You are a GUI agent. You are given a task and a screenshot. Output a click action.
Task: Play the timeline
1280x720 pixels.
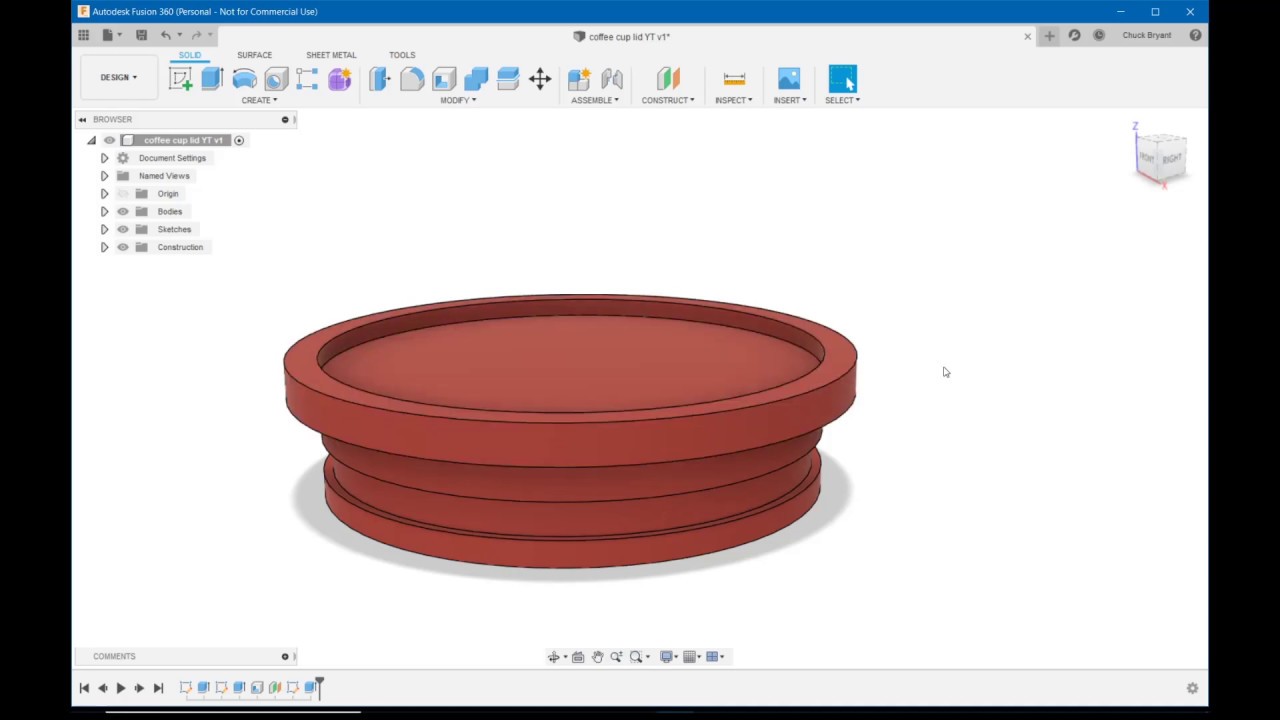121,688
